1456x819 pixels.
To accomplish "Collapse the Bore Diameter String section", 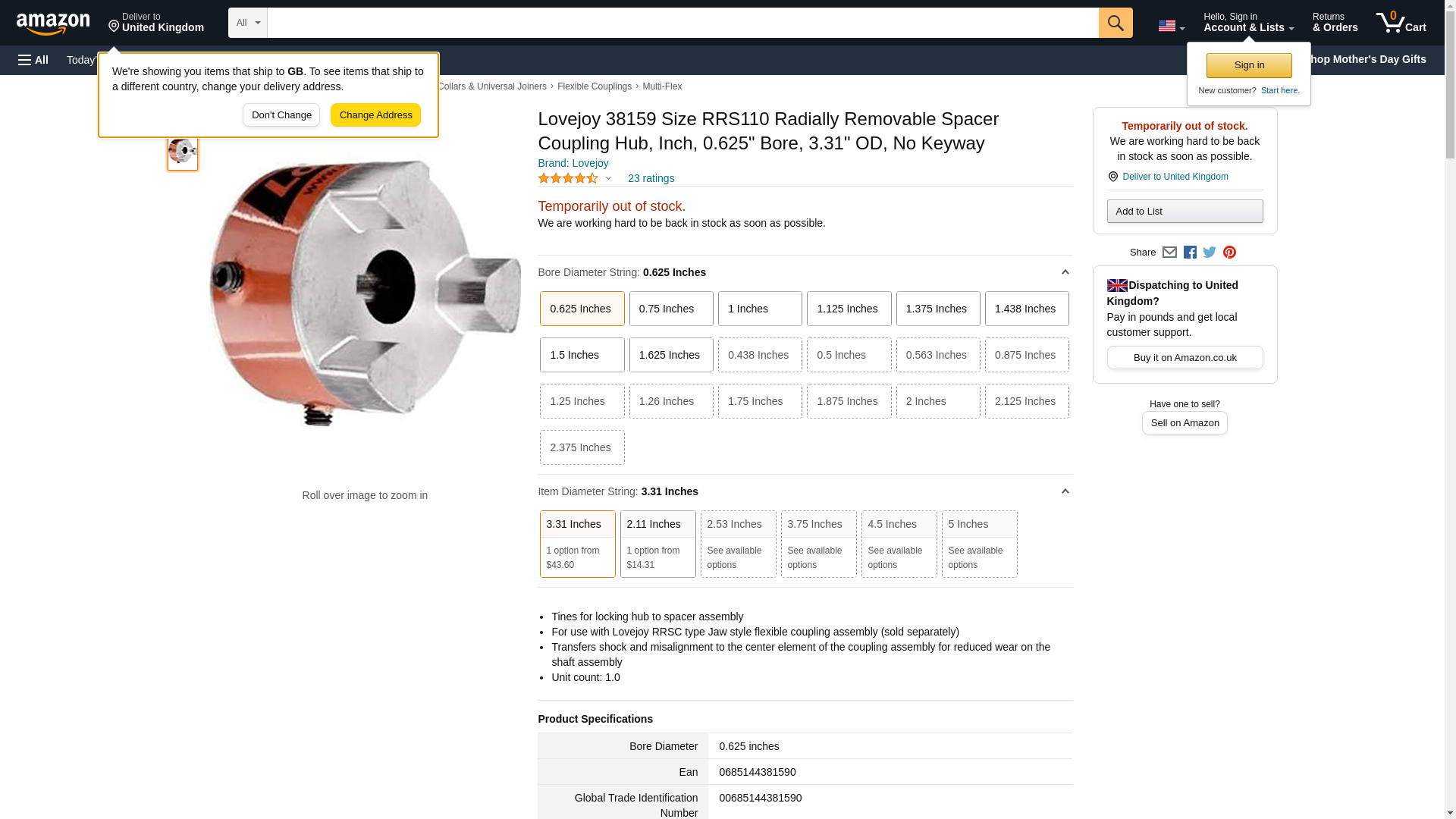I will 1065,272.
